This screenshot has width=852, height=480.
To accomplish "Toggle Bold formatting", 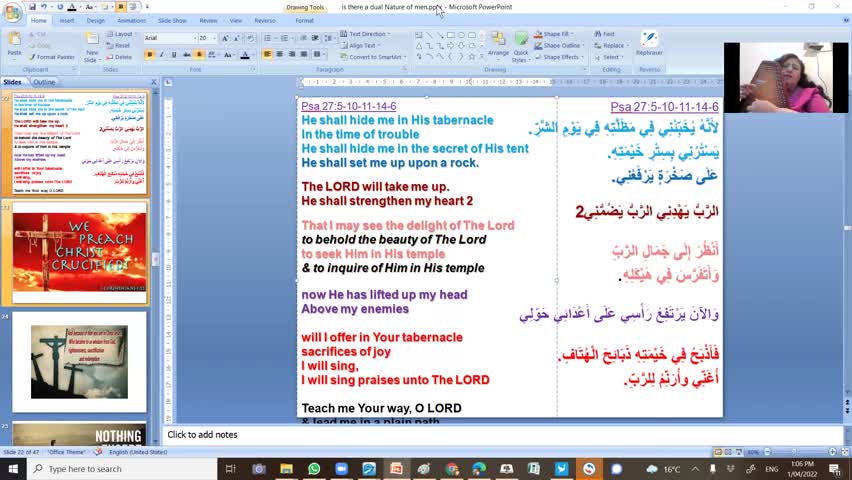I will pos(150,55).
